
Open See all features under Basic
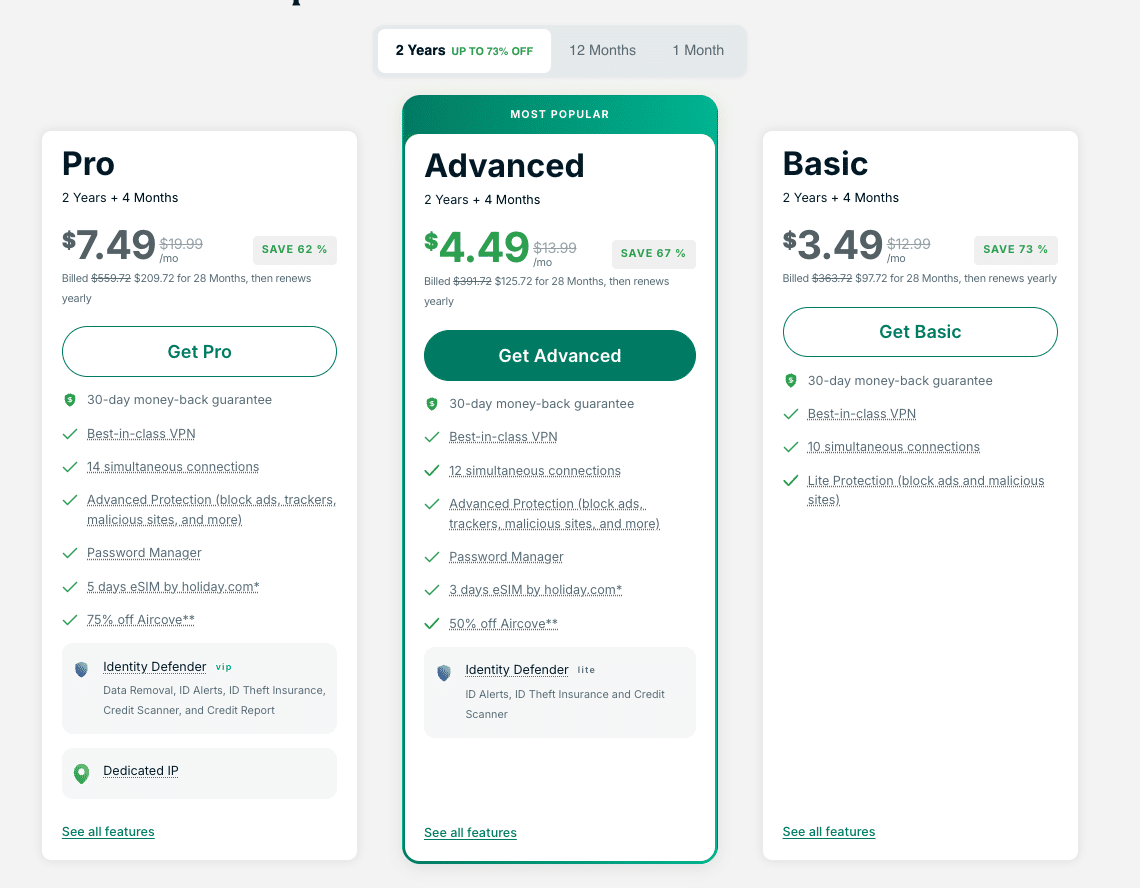828,831
